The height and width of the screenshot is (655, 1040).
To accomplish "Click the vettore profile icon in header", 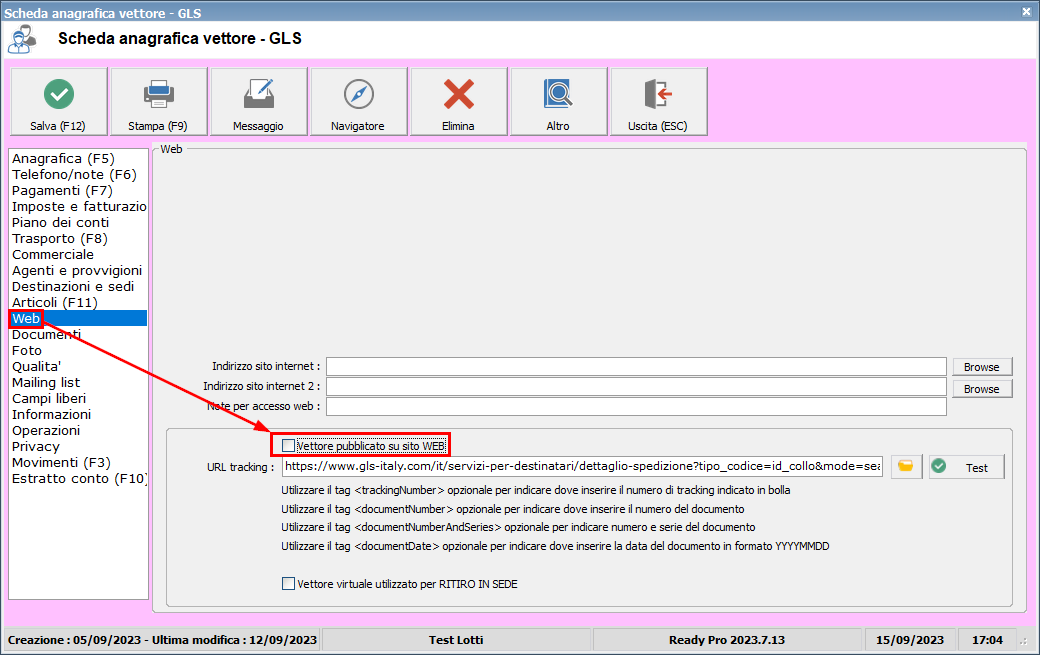I will 22,39.
